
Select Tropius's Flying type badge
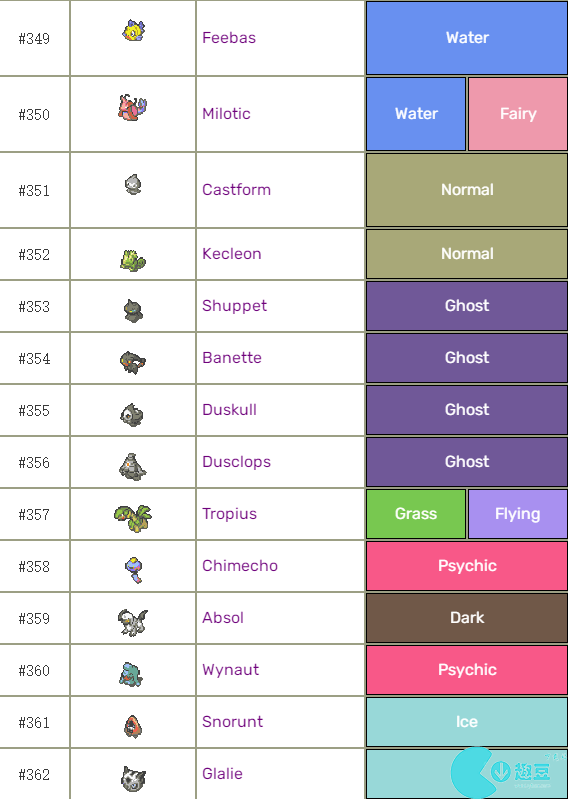(518, 514)
